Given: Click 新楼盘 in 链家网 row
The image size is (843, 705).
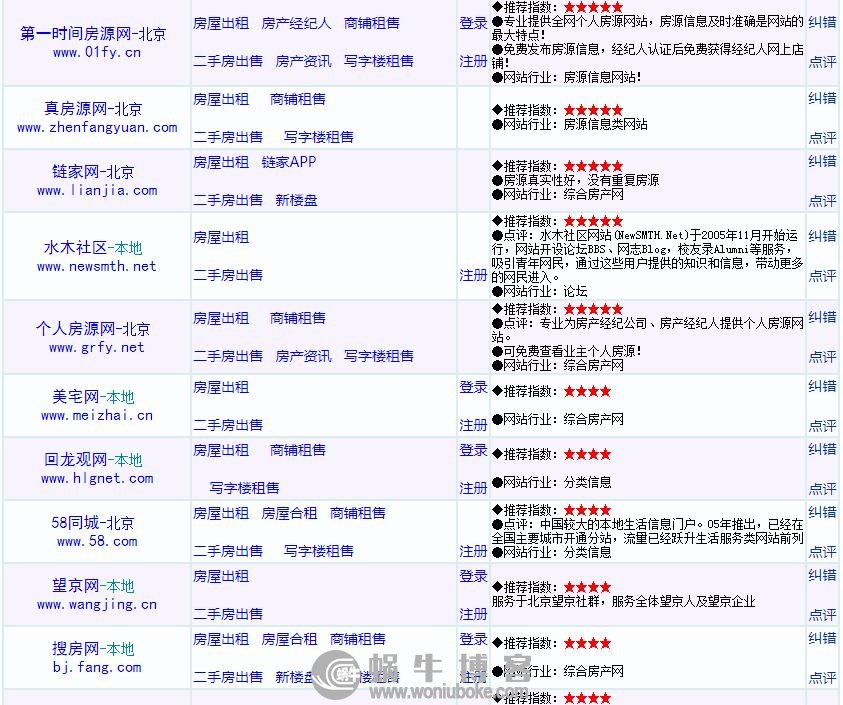Looking at the screenshot, I should 296,200.
